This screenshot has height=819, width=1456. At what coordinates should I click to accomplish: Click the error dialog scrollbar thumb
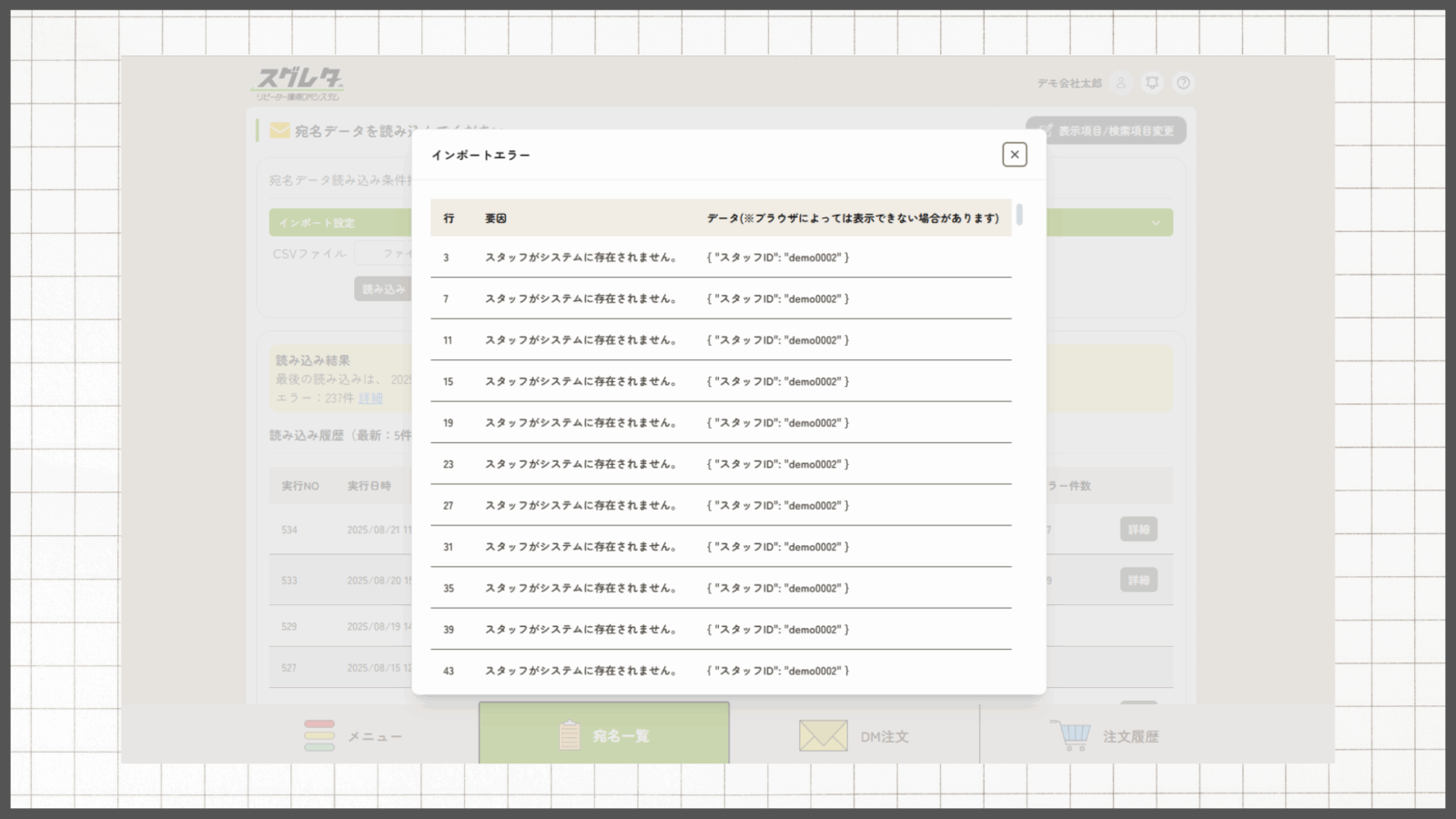[x=1019, y=215]
